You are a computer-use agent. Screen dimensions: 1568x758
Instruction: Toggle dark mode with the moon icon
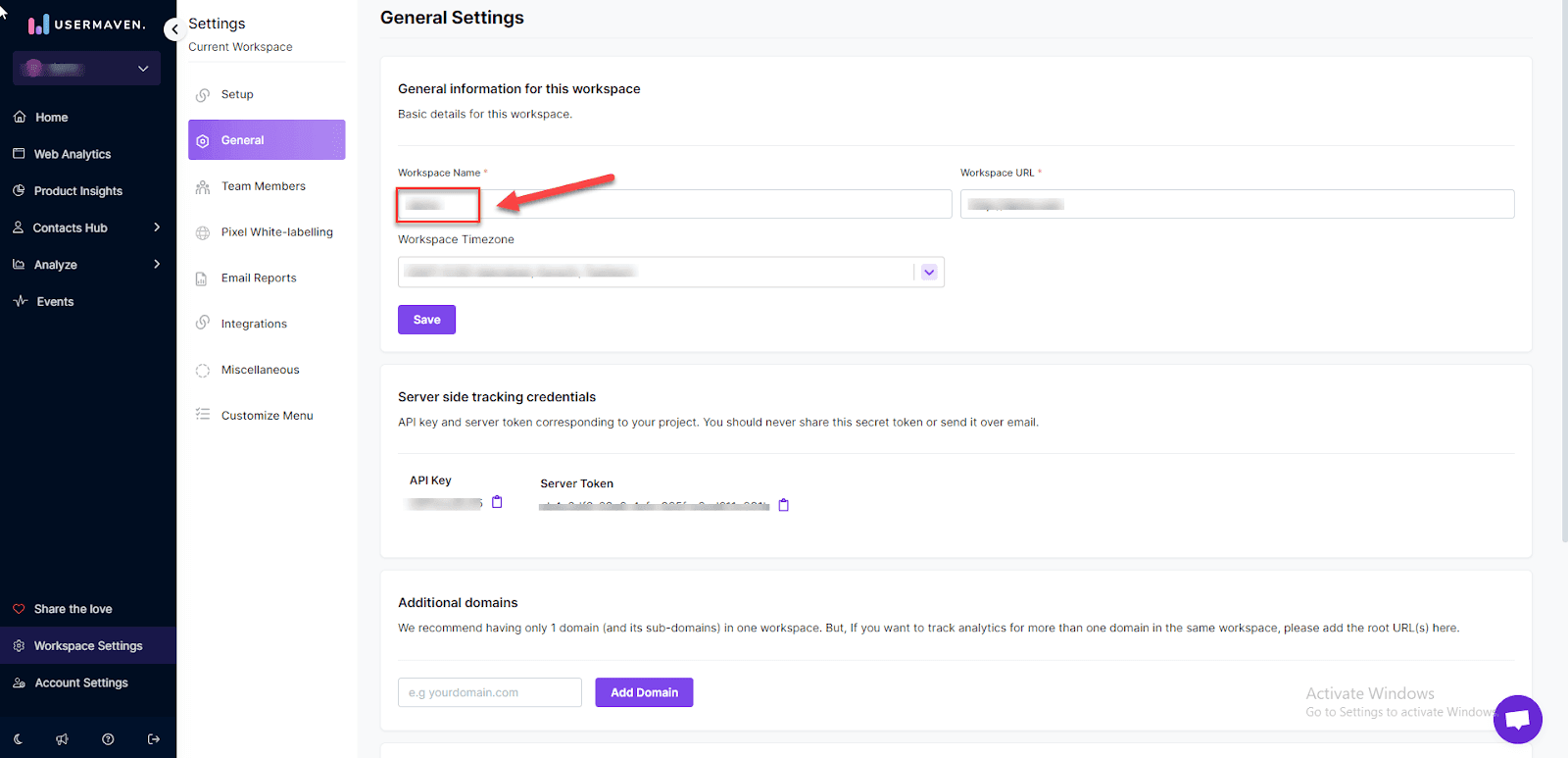[x=19, y=739]
